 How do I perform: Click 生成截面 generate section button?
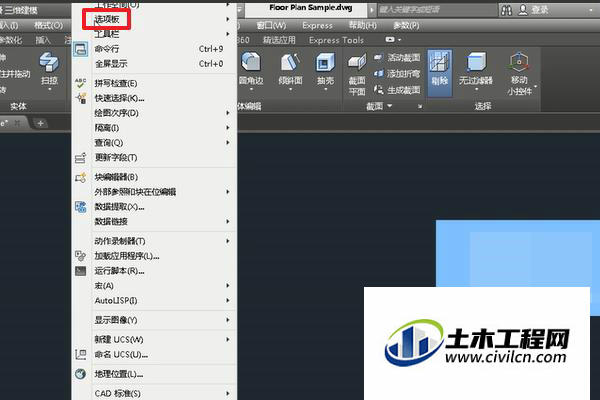click(397, 90)
